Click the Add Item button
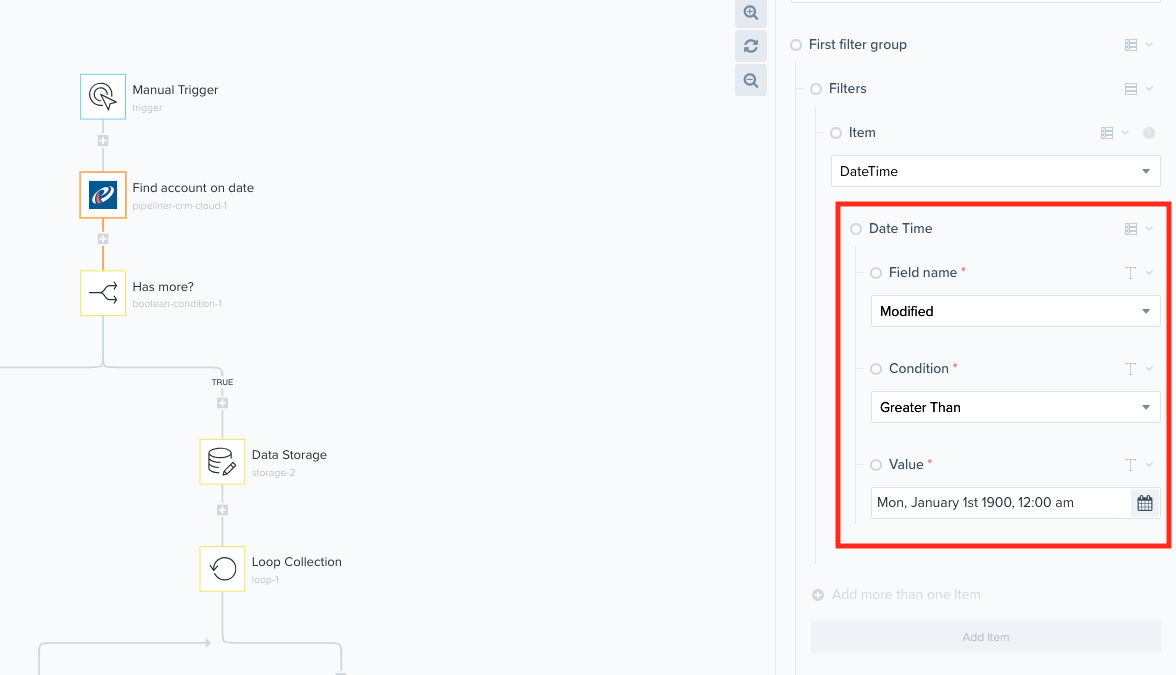Screen dimensions: 1176x675 [x=985, y=637]
